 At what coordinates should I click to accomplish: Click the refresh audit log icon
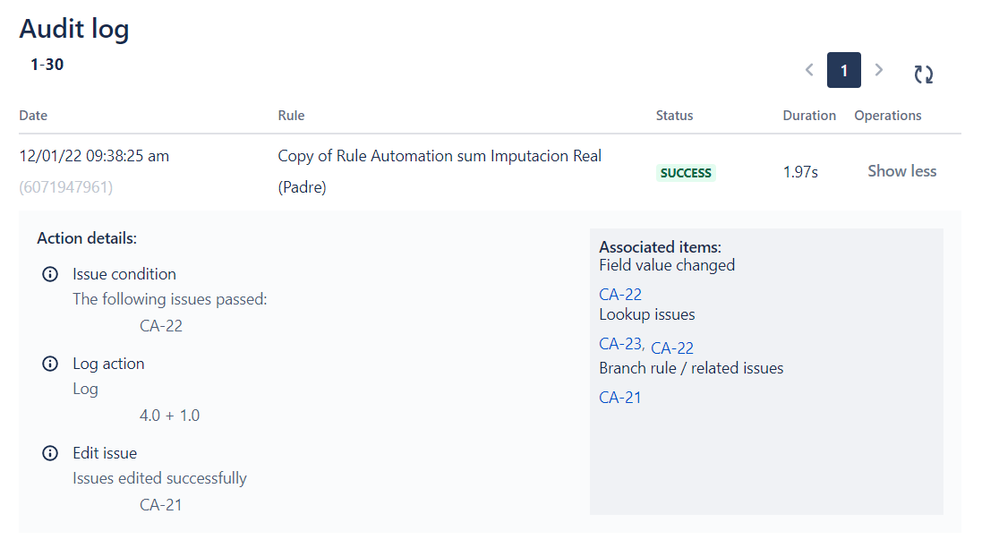pos(923,75)
